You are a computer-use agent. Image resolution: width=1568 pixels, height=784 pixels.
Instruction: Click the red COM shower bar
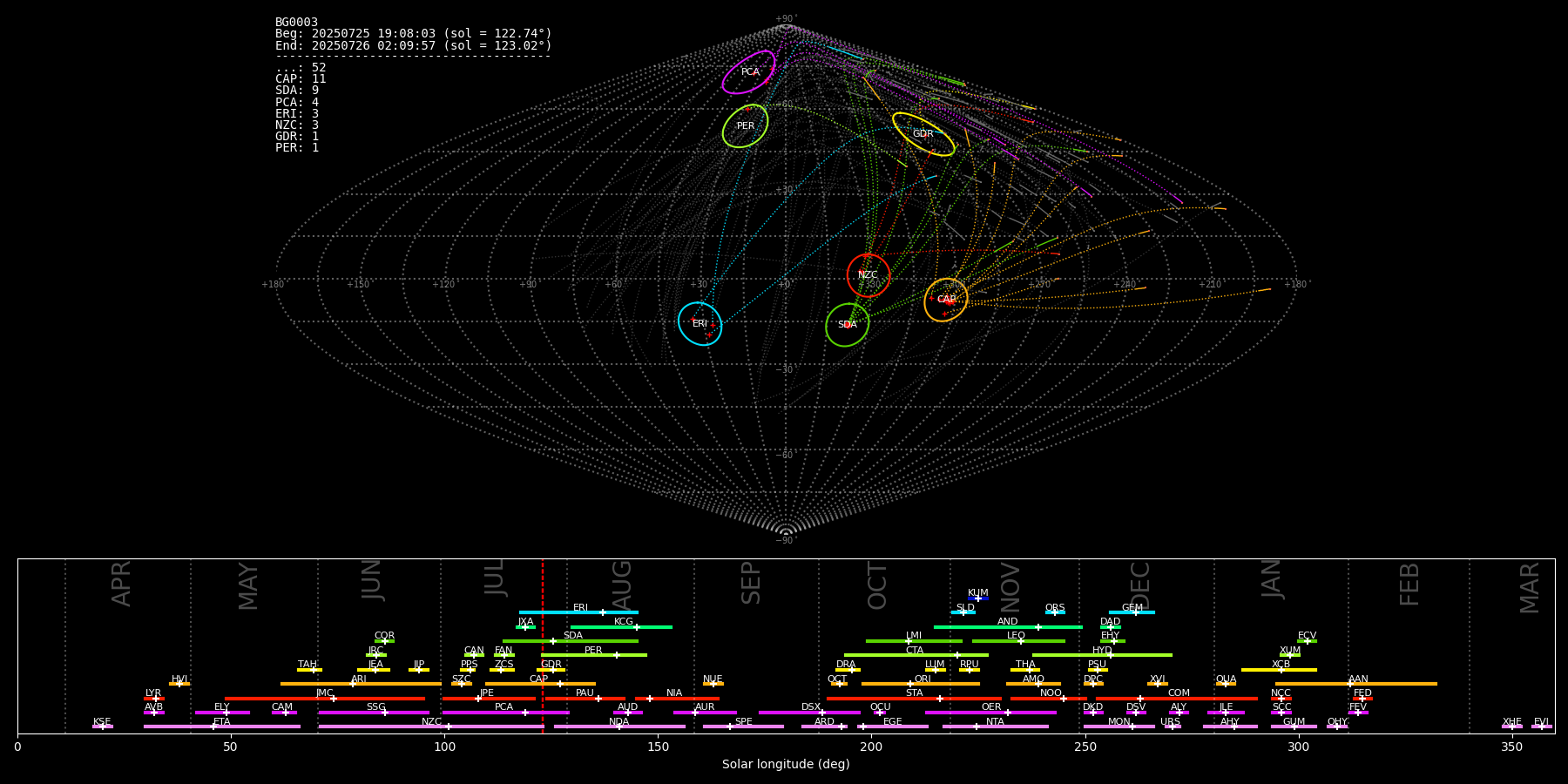pyautogui.click(x=1177, y=698)
